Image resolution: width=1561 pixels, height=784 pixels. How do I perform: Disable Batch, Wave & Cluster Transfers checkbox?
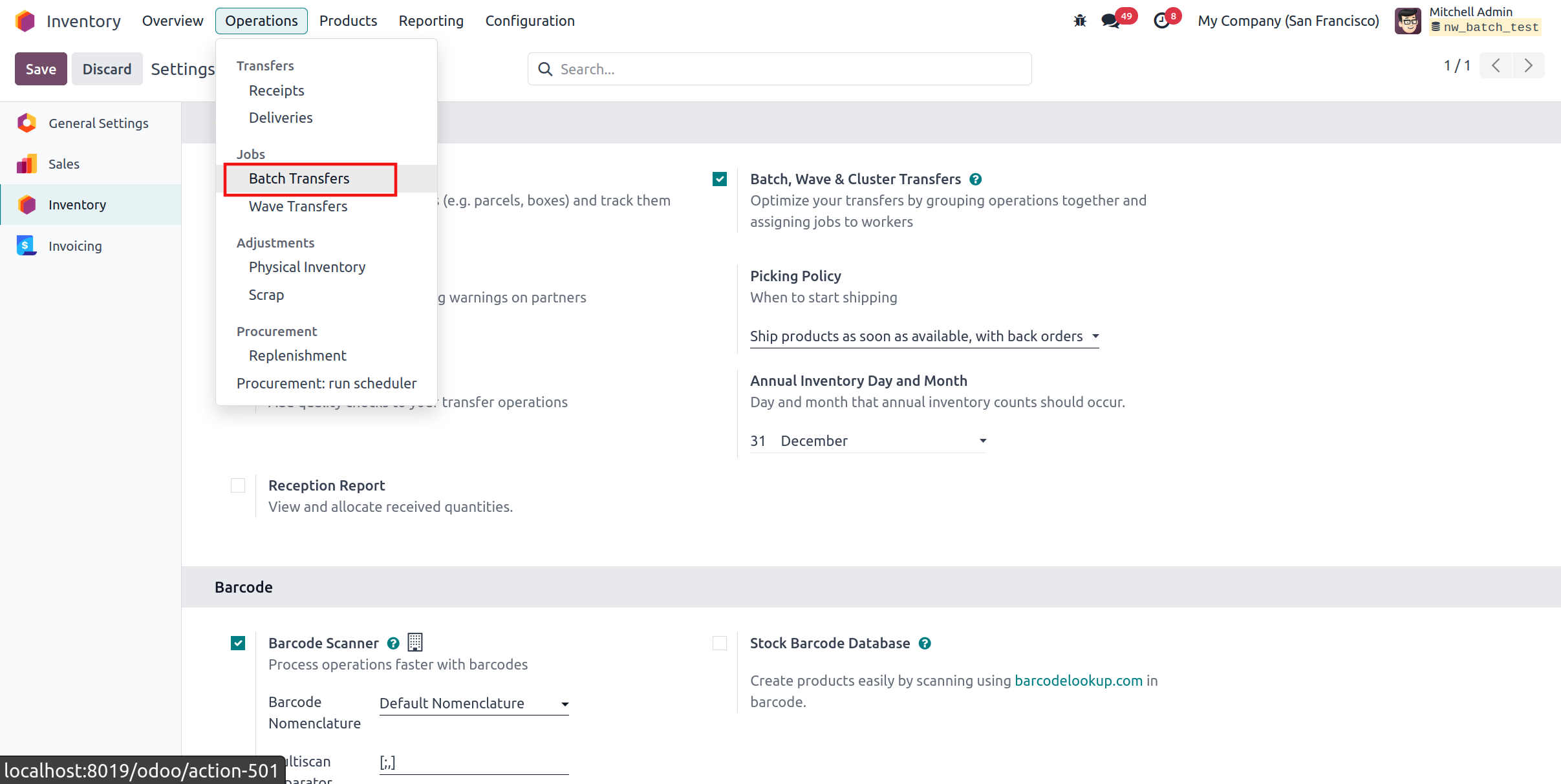[720, 179]
